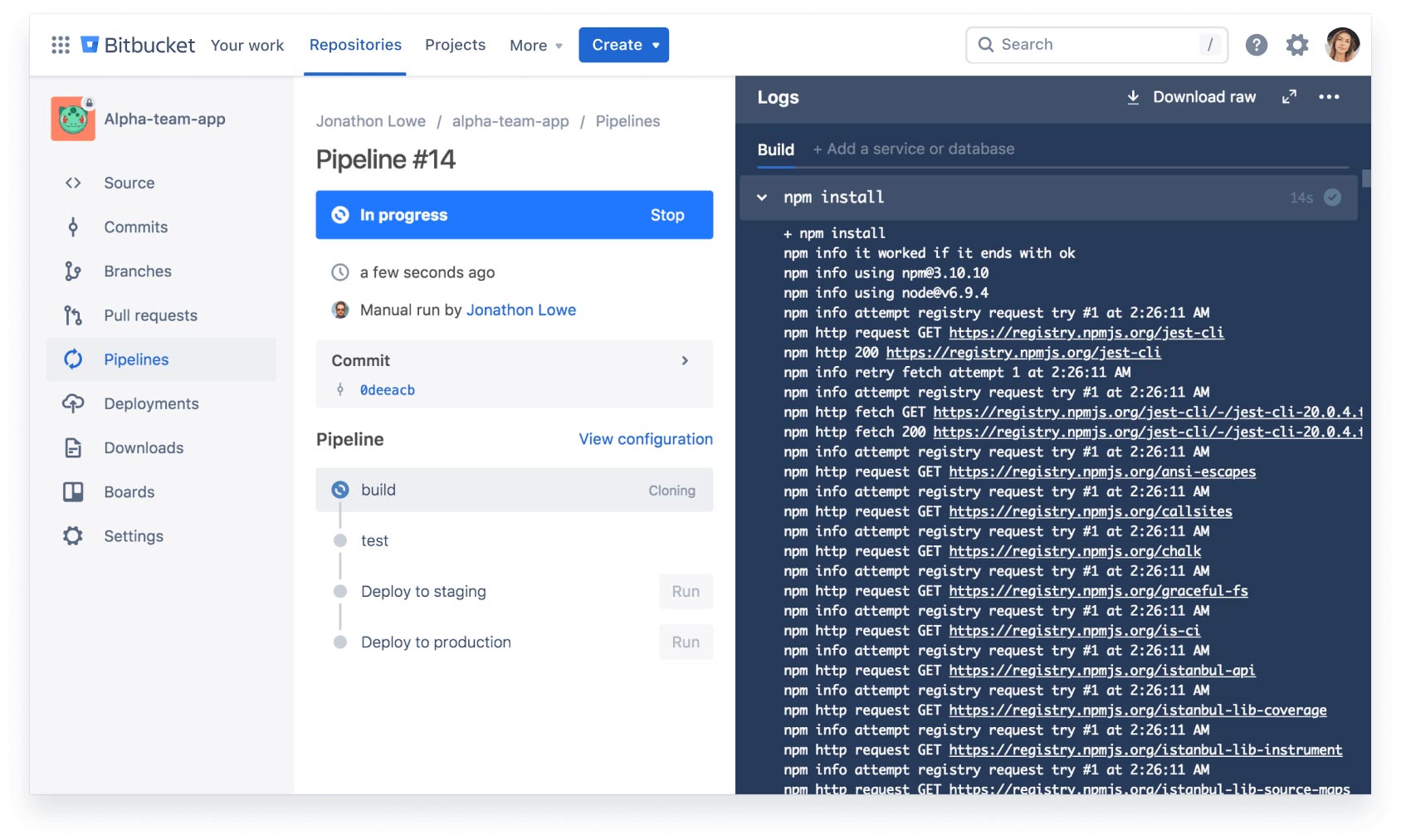The width and height of the screenshot is (1401, 840).
Task: Click the Deployments cloud upload icon
Action: (73, 403)
